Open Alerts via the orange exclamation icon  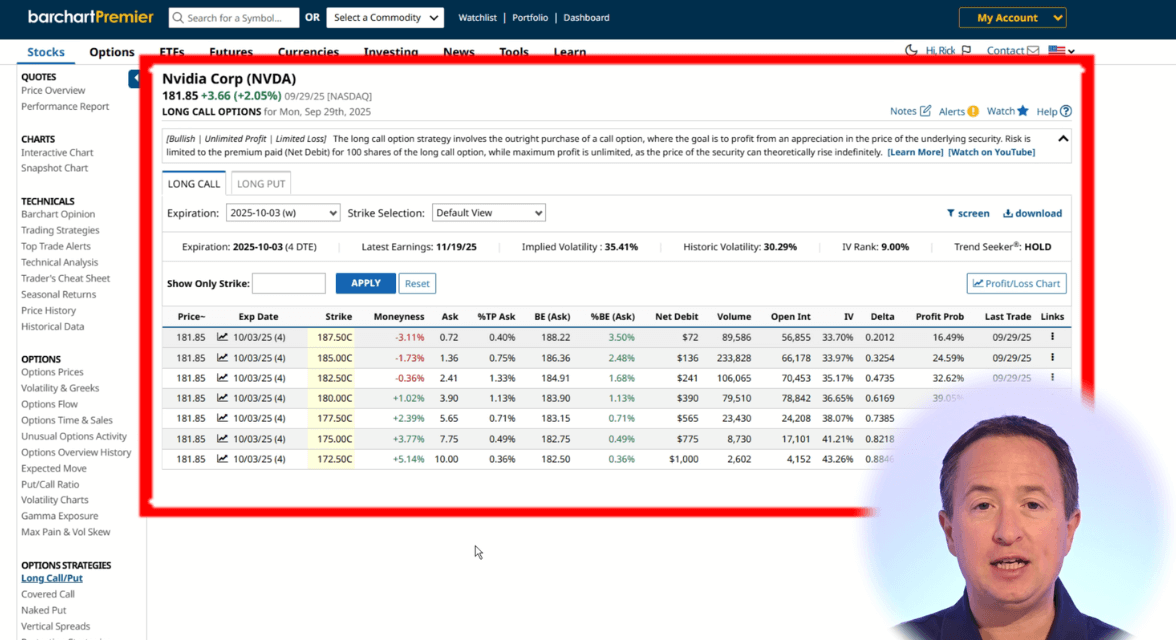coord(973,111)
